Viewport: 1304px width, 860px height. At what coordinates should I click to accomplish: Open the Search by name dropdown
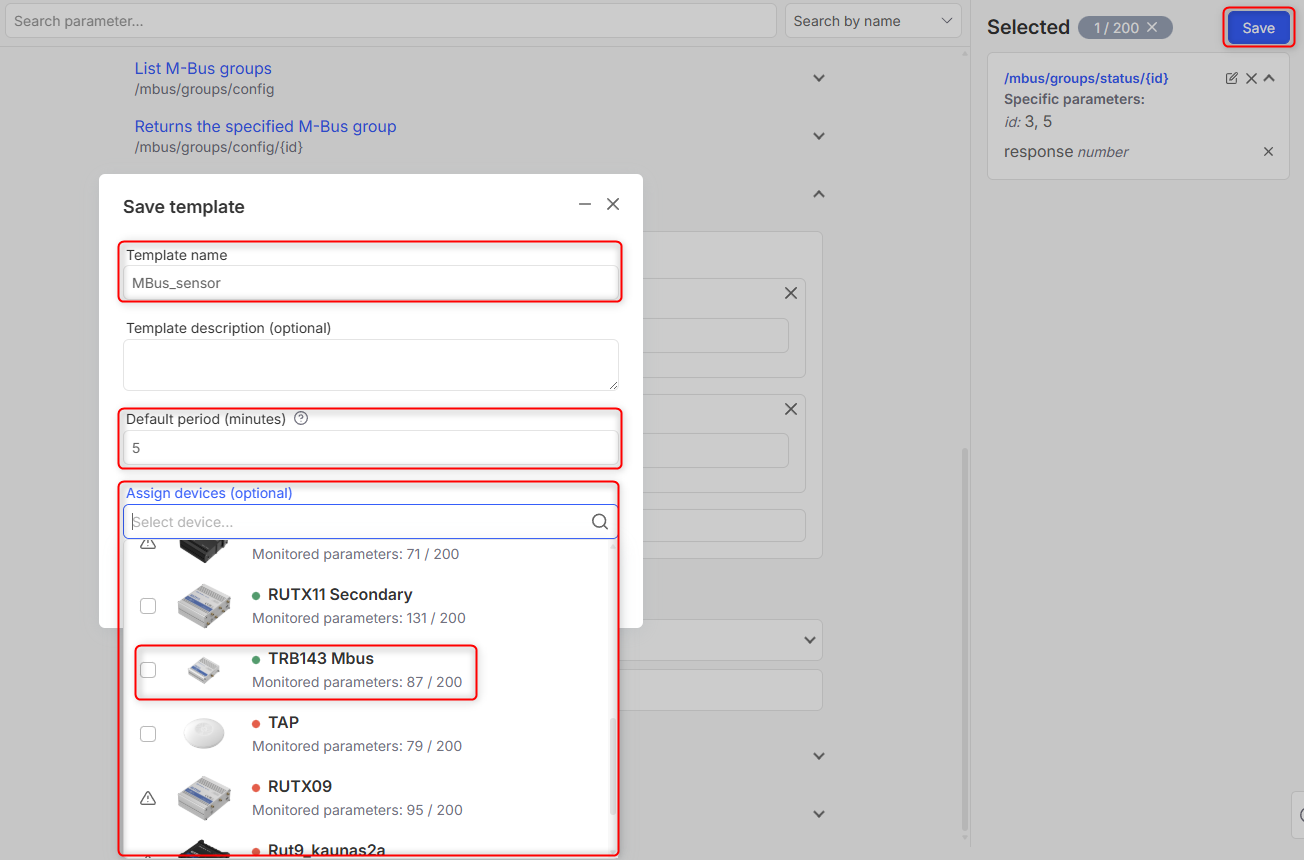(873, 21)
